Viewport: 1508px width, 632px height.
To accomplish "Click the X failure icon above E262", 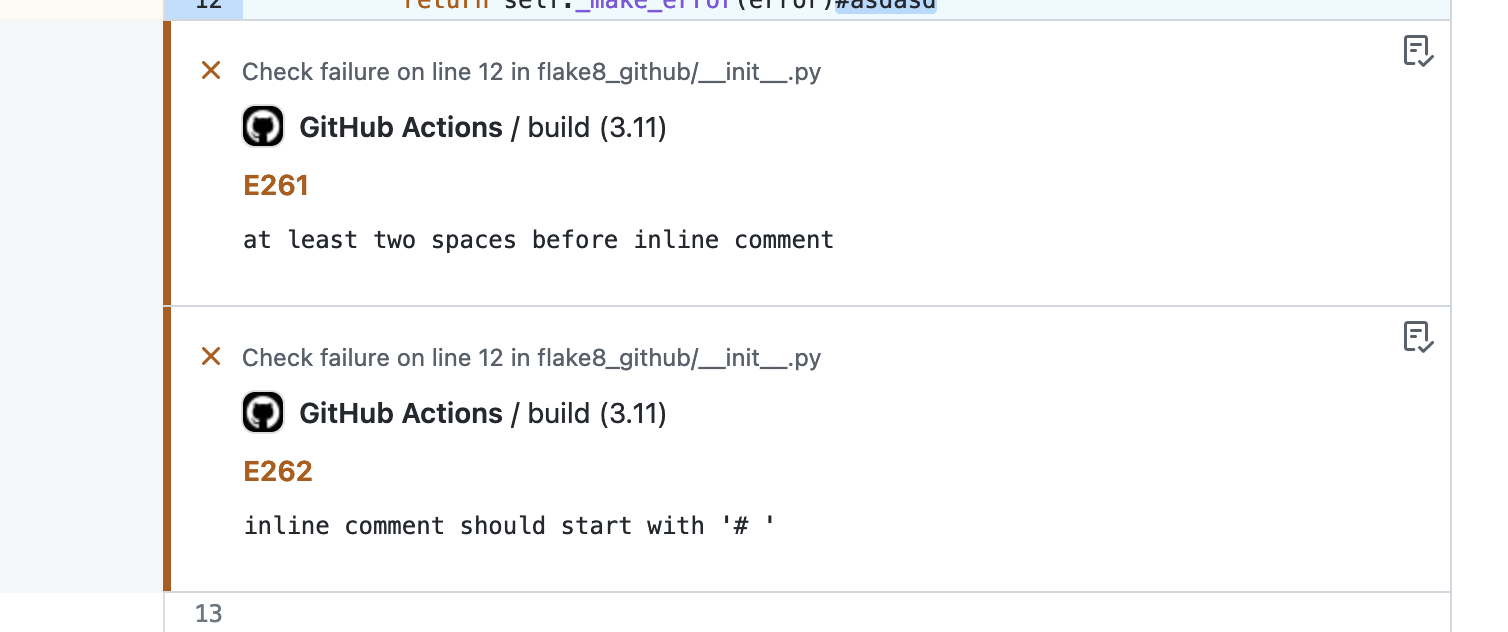I will 211,357.
